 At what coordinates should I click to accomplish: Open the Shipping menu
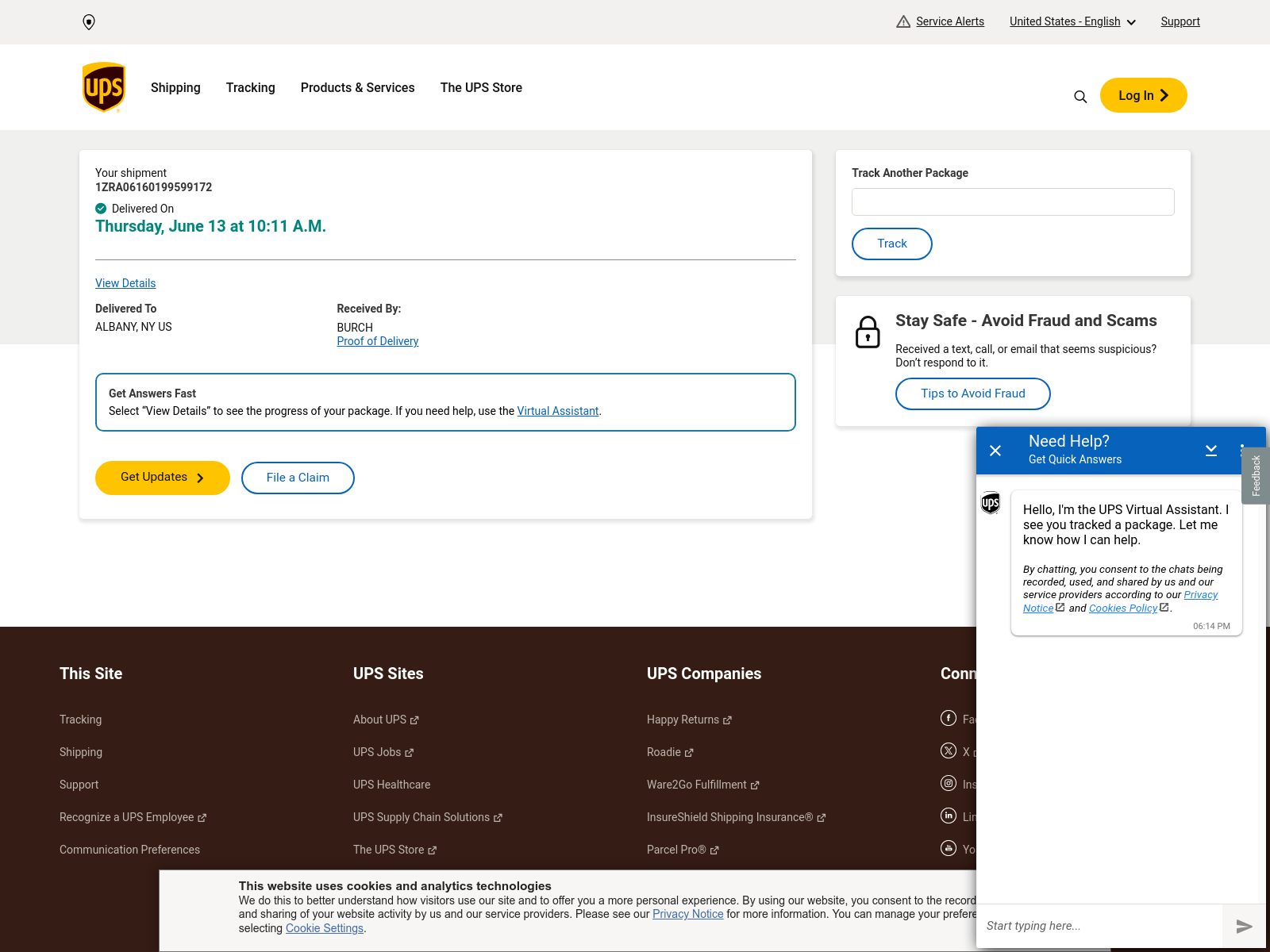[x=175, y=87]
